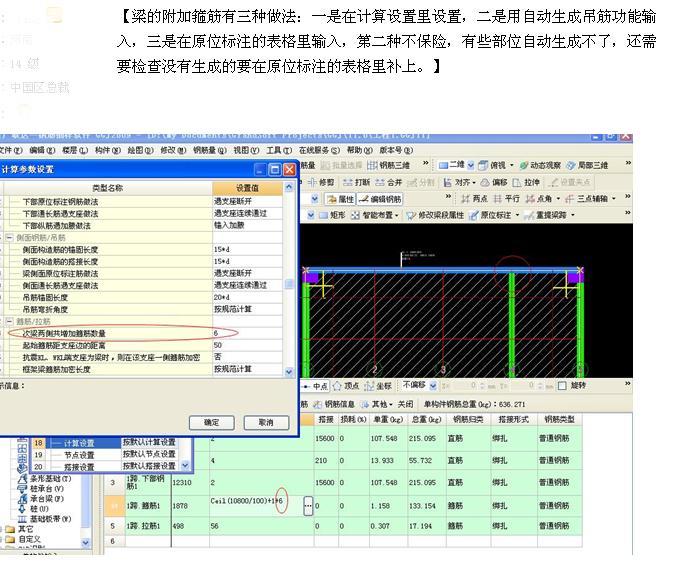The width and height of the screenshot is (687, 568).
Task: Open the 二维 view mode dropdown
Action: click(471, 165)
